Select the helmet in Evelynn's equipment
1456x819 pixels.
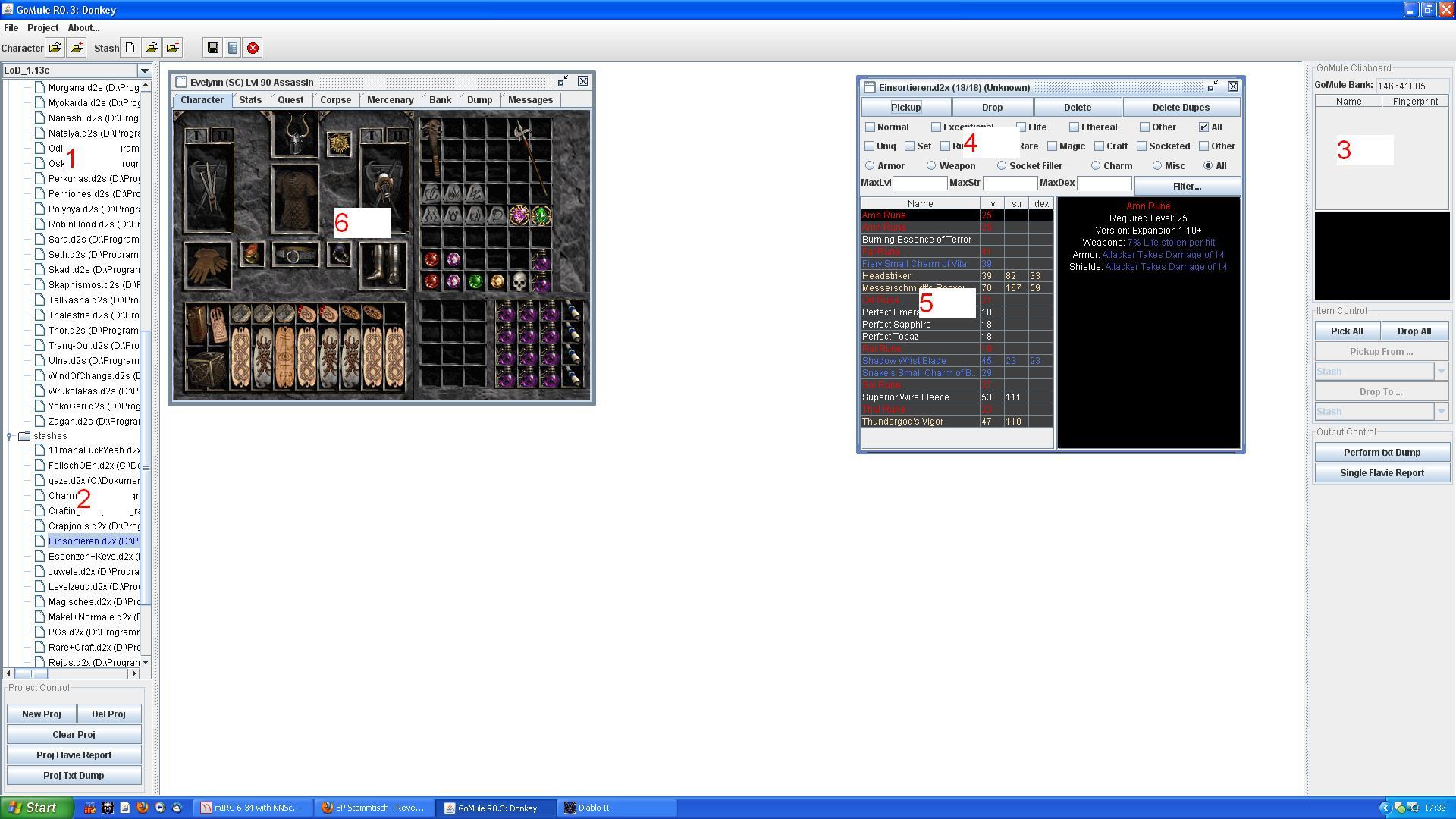point(295,134)
